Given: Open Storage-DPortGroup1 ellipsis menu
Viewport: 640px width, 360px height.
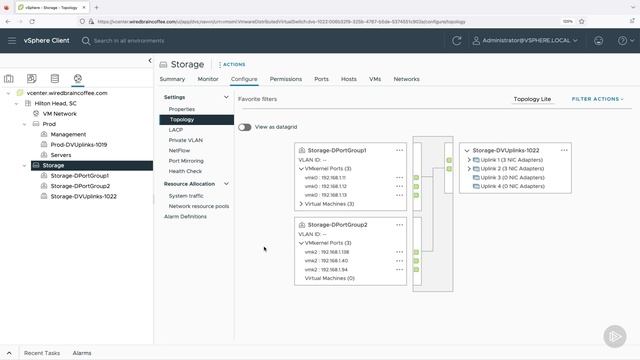Looking at the screenshot, I should tap(399, 150).
